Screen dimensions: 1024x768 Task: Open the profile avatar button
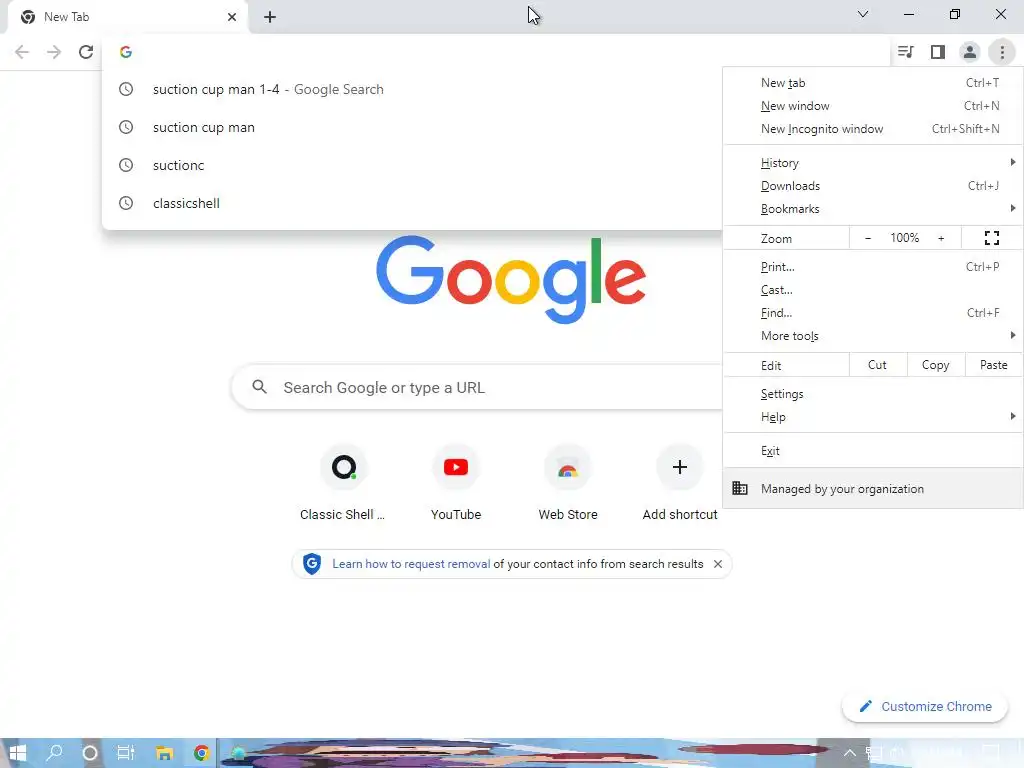pyautogui.click(x=970, y=52)
